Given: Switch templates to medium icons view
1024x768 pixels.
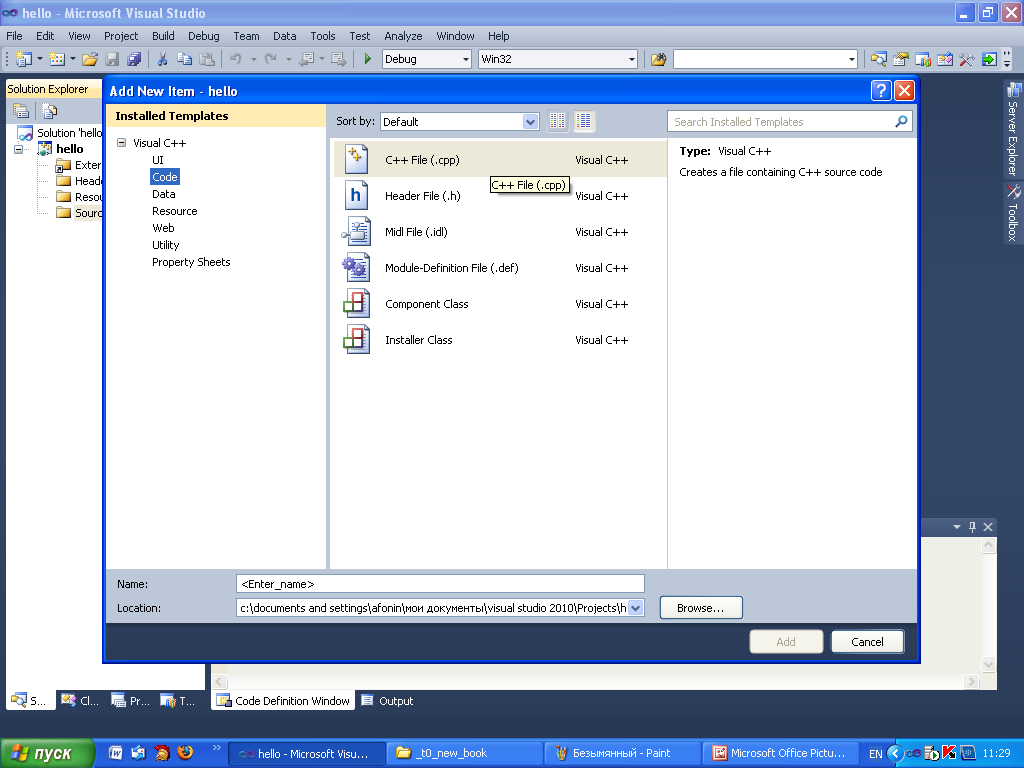Looking at the screenshot, I should point(583,121).
